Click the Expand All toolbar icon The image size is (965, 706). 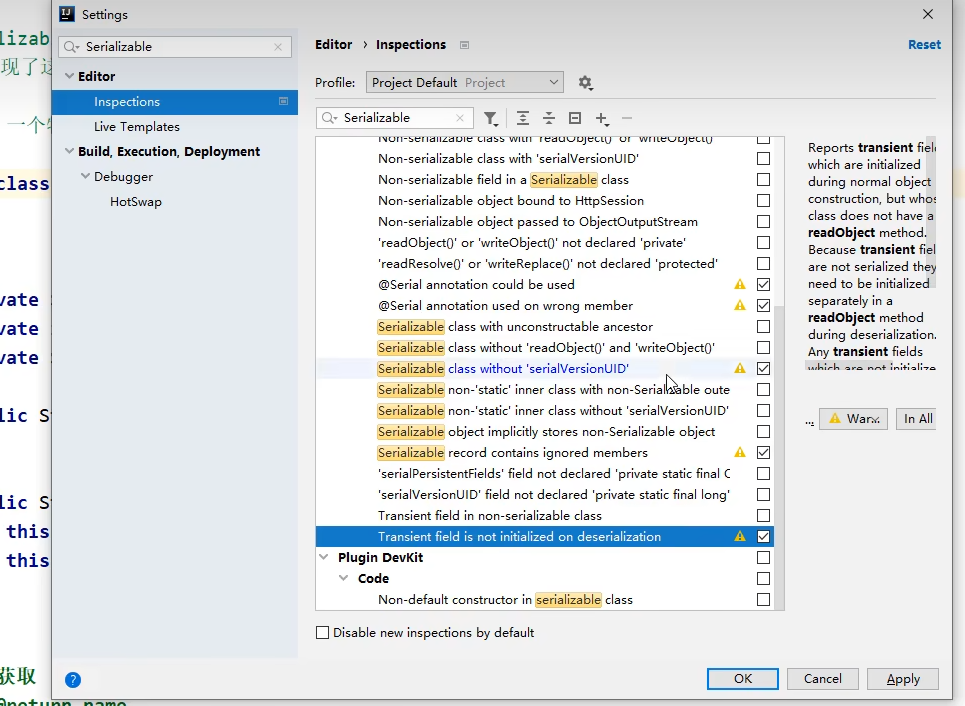pyautogui.click(x=523, y=118)
